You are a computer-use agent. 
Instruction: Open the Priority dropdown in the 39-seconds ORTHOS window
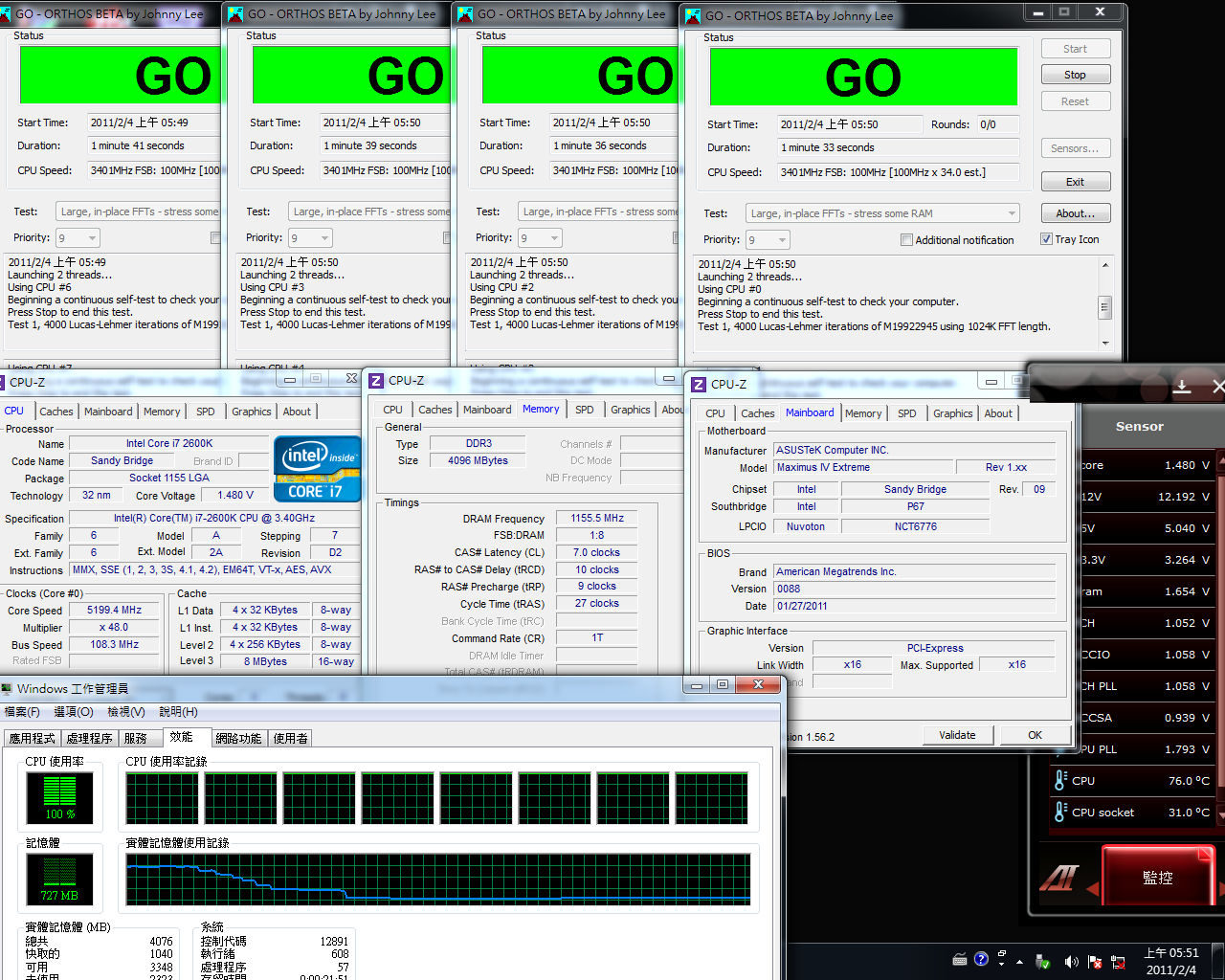[310, 238]
